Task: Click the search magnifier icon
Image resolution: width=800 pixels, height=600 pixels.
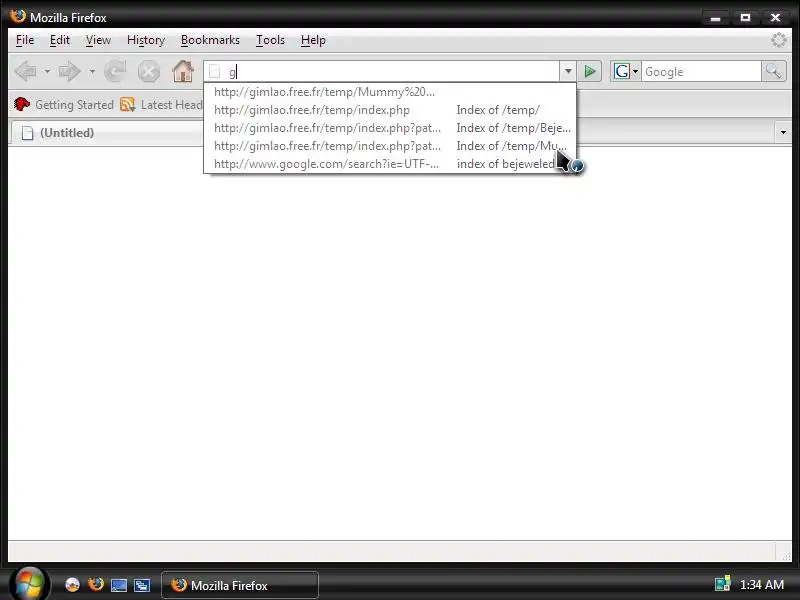Action: pyautogui.click(x=773, y=71)
